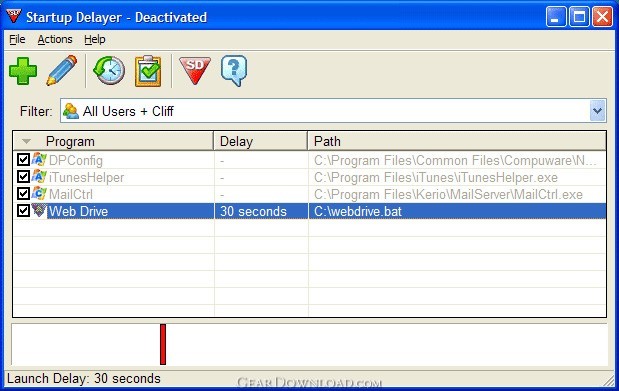Sort by the Delay column header

click(x=261, y=141)
